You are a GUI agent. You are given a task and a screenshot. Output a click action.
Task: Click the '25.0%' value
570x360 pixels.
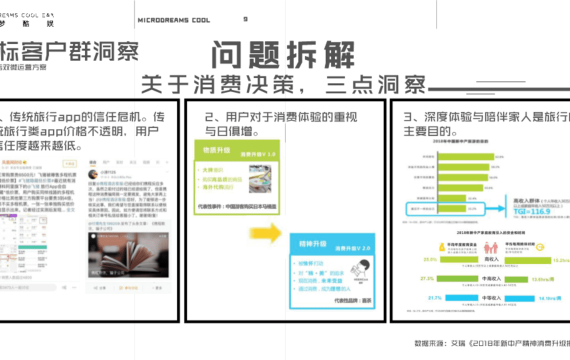point(430,260)
